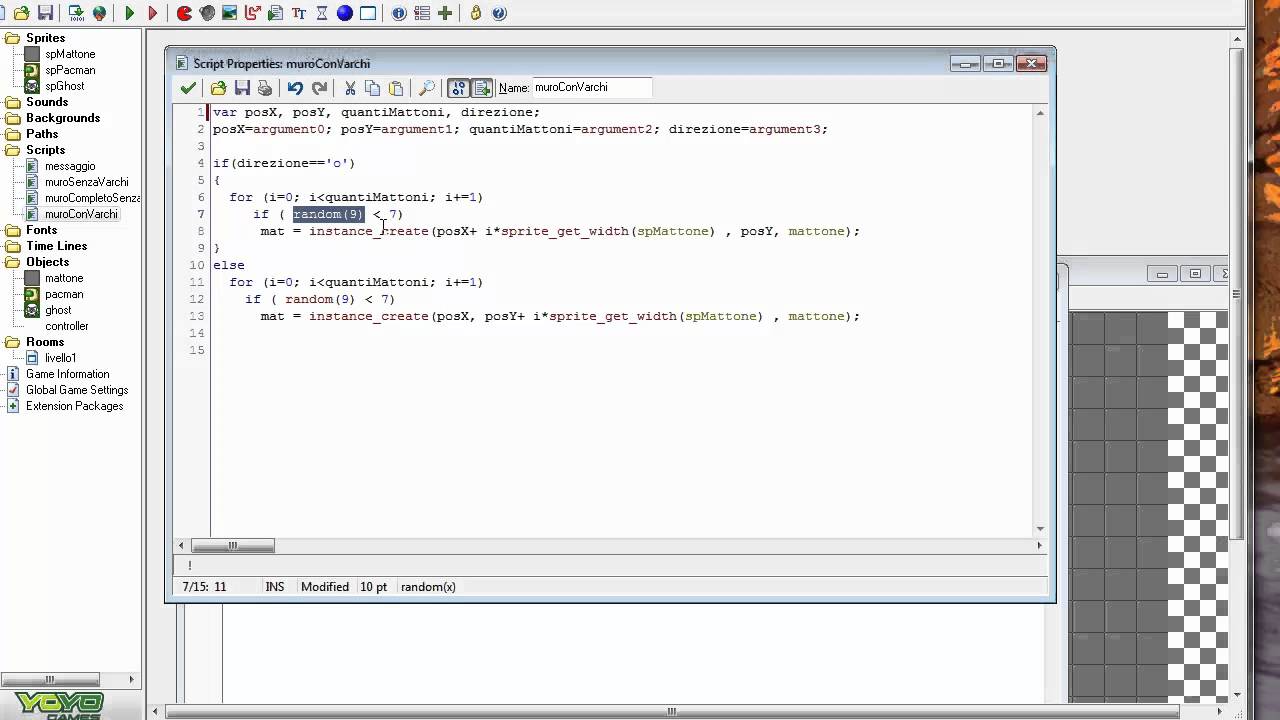Create a new time line (hourglass icon)
The height and width of the screenshot is (720, 1280).
pos(322,13)
